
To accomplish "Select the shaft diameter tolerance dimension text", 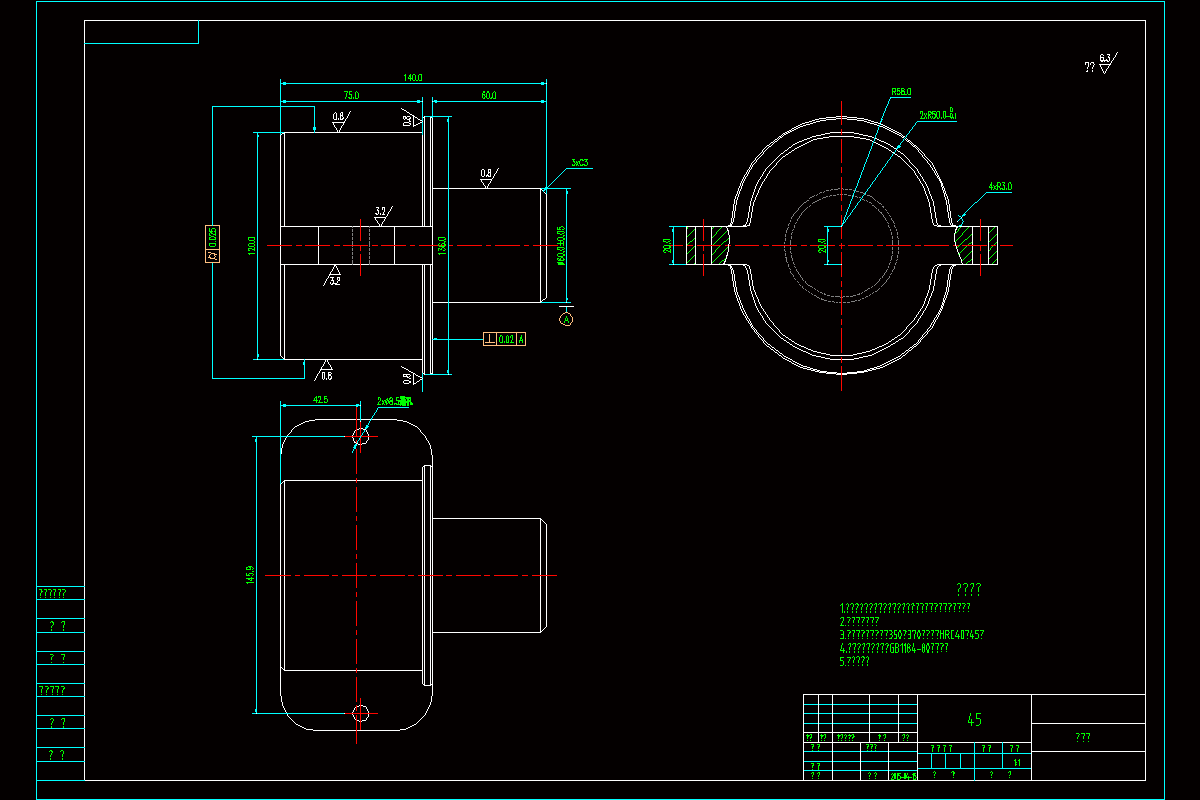I will (561, 245).
